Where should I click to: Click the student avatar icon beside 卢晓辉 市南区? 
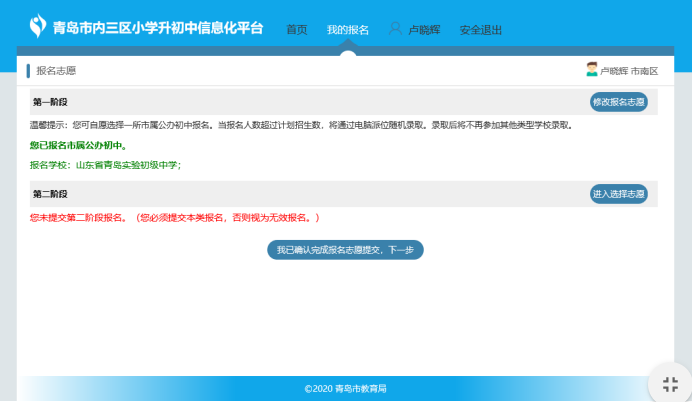pyautogui.click(x=591, y=70)
